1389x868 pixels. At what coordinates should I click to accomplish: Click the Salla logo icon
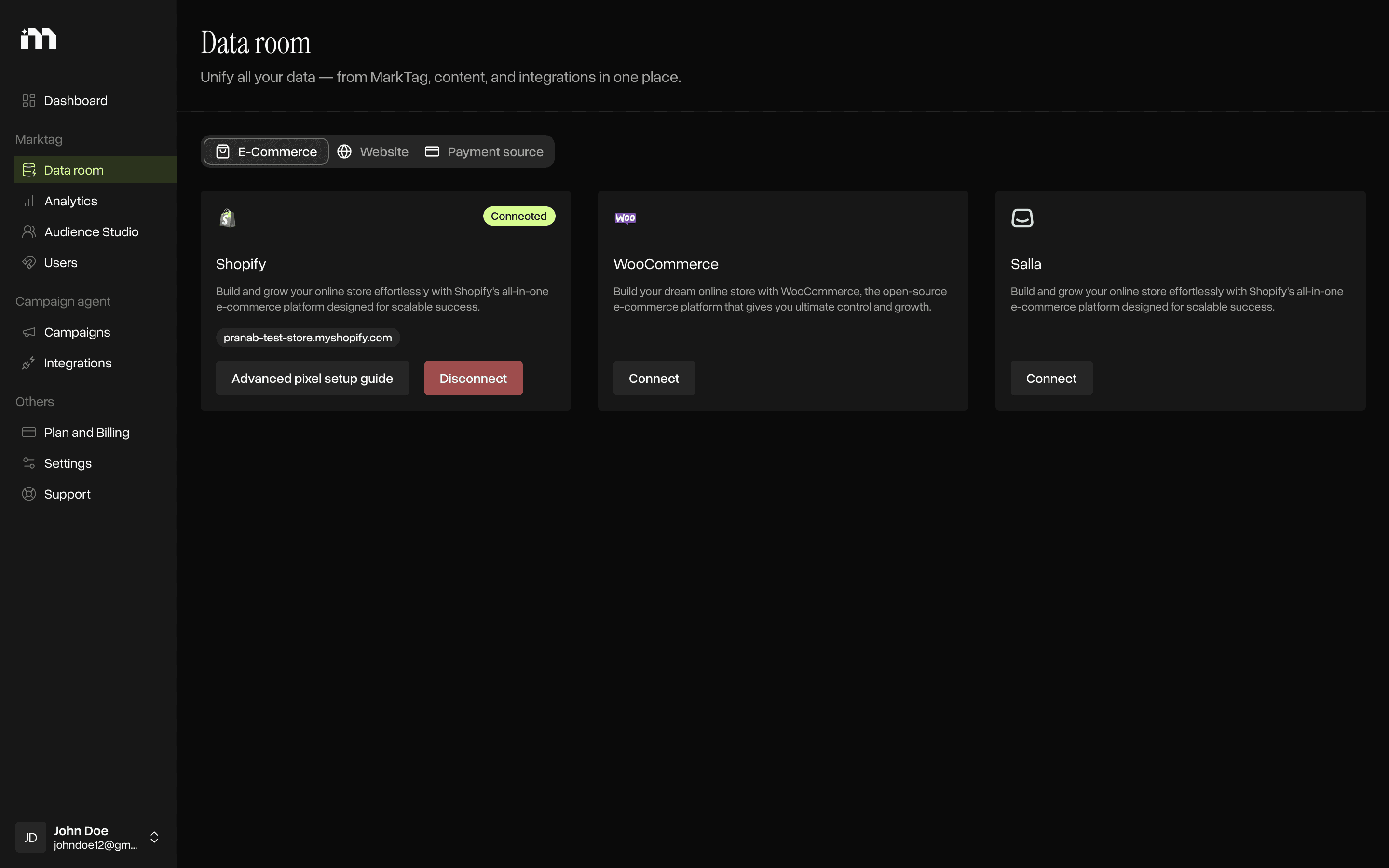(1022, 218)
